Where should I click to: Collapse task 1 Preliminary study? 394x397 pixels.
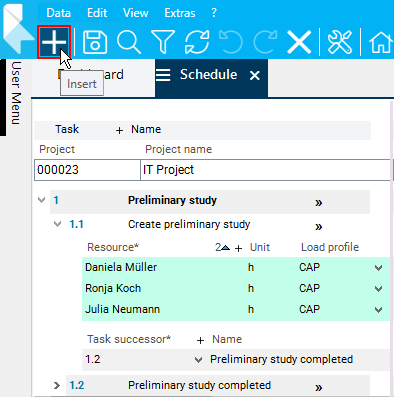[x=42, y=200]
